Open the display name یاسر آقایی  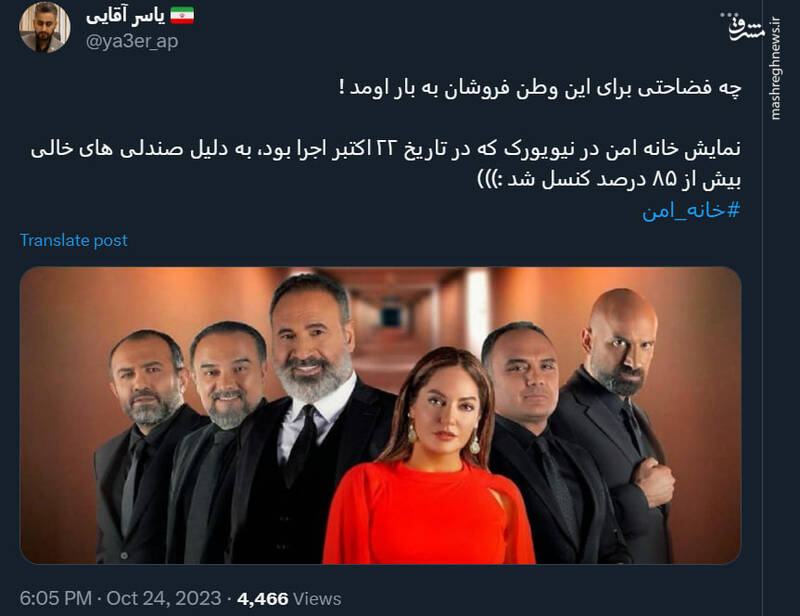pos(126,16)
